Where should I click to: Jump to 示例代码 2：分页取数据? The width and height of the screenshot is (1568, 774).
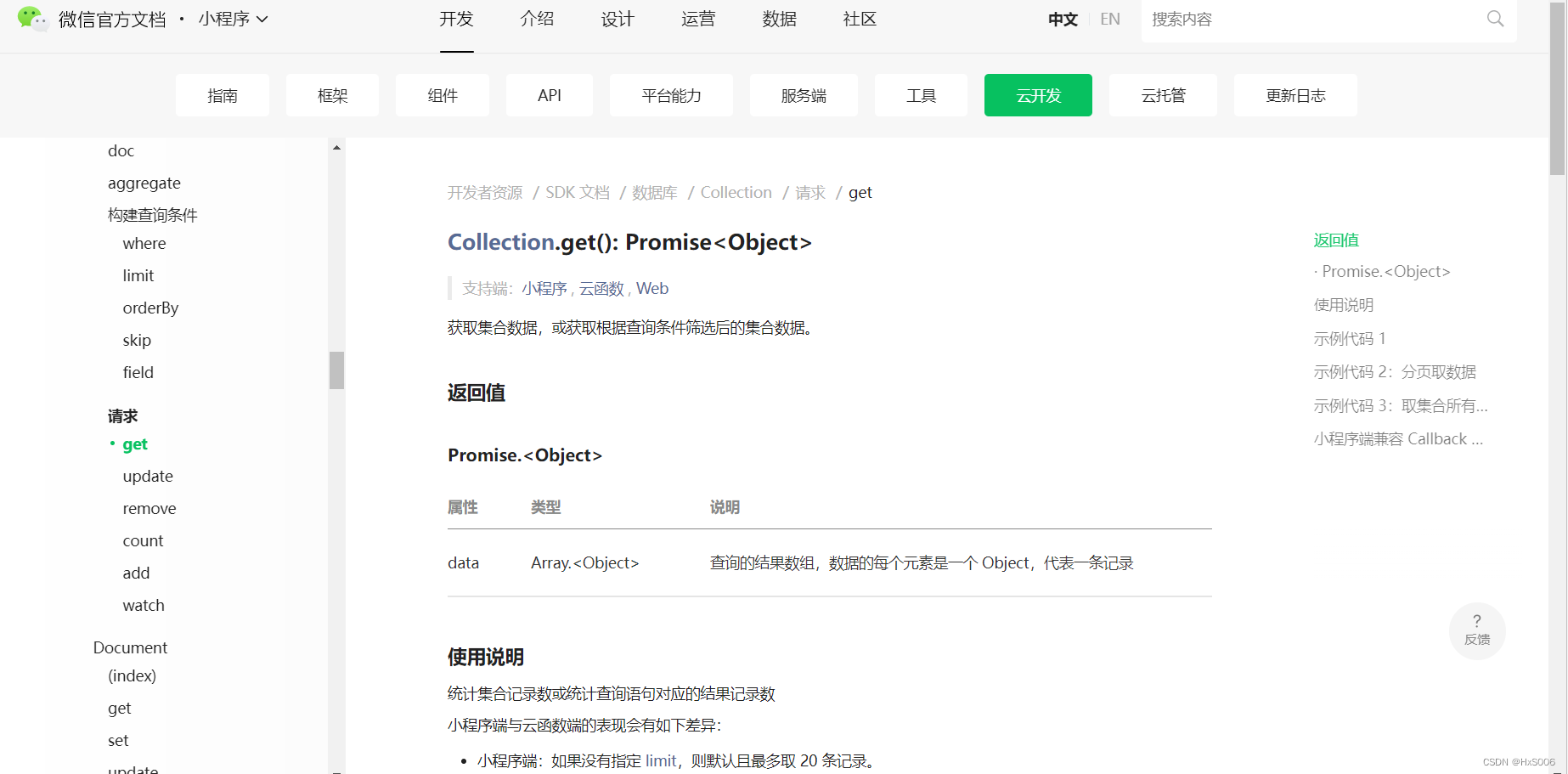[x=1395, y=371]
